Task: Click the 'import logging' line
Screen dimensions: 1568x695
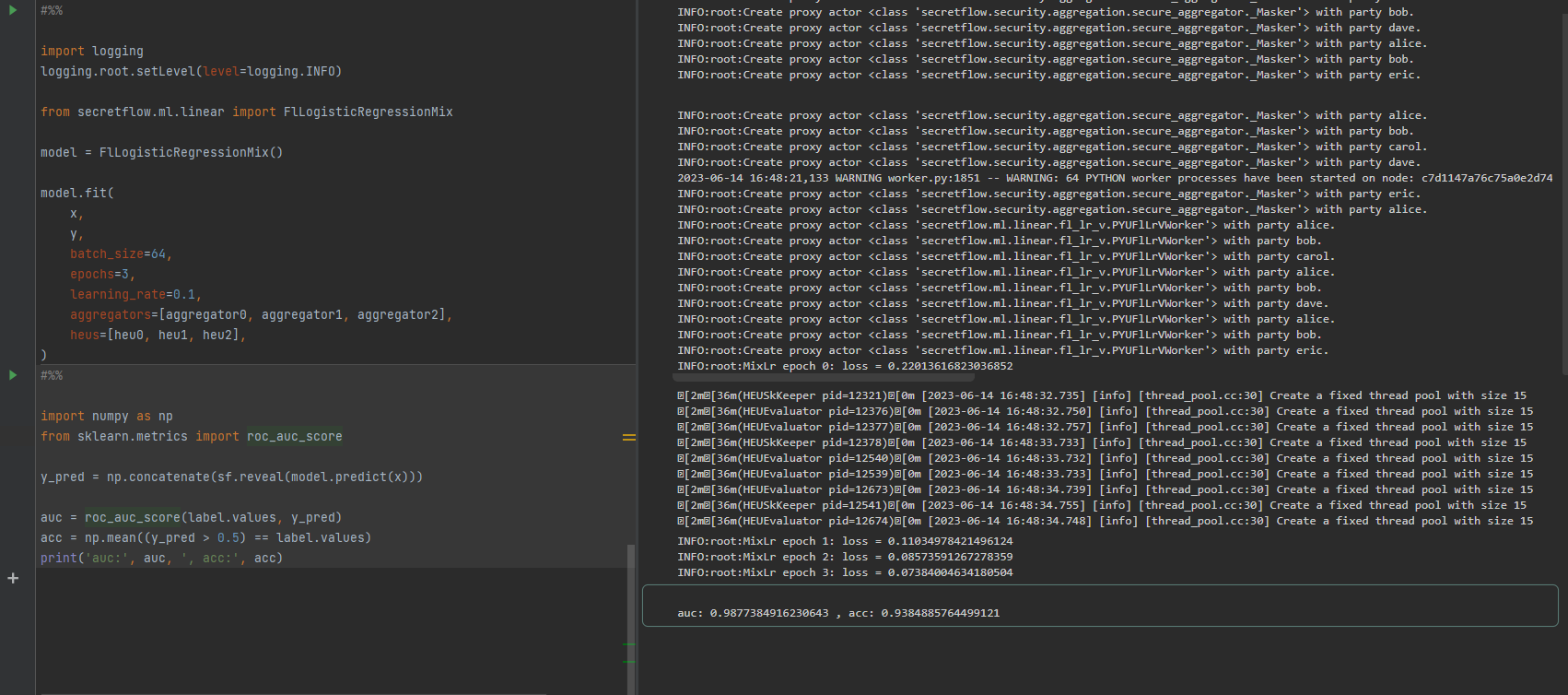Action: [92, 51]
